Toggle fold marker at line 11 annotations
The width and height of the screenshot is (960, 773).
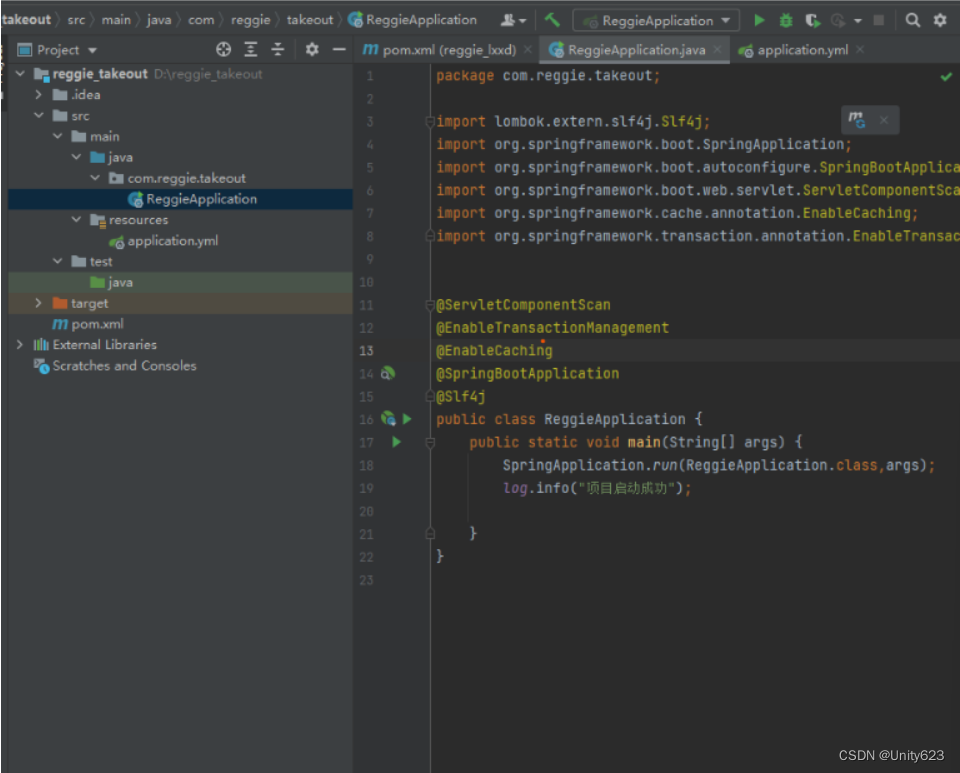(430, 305)
